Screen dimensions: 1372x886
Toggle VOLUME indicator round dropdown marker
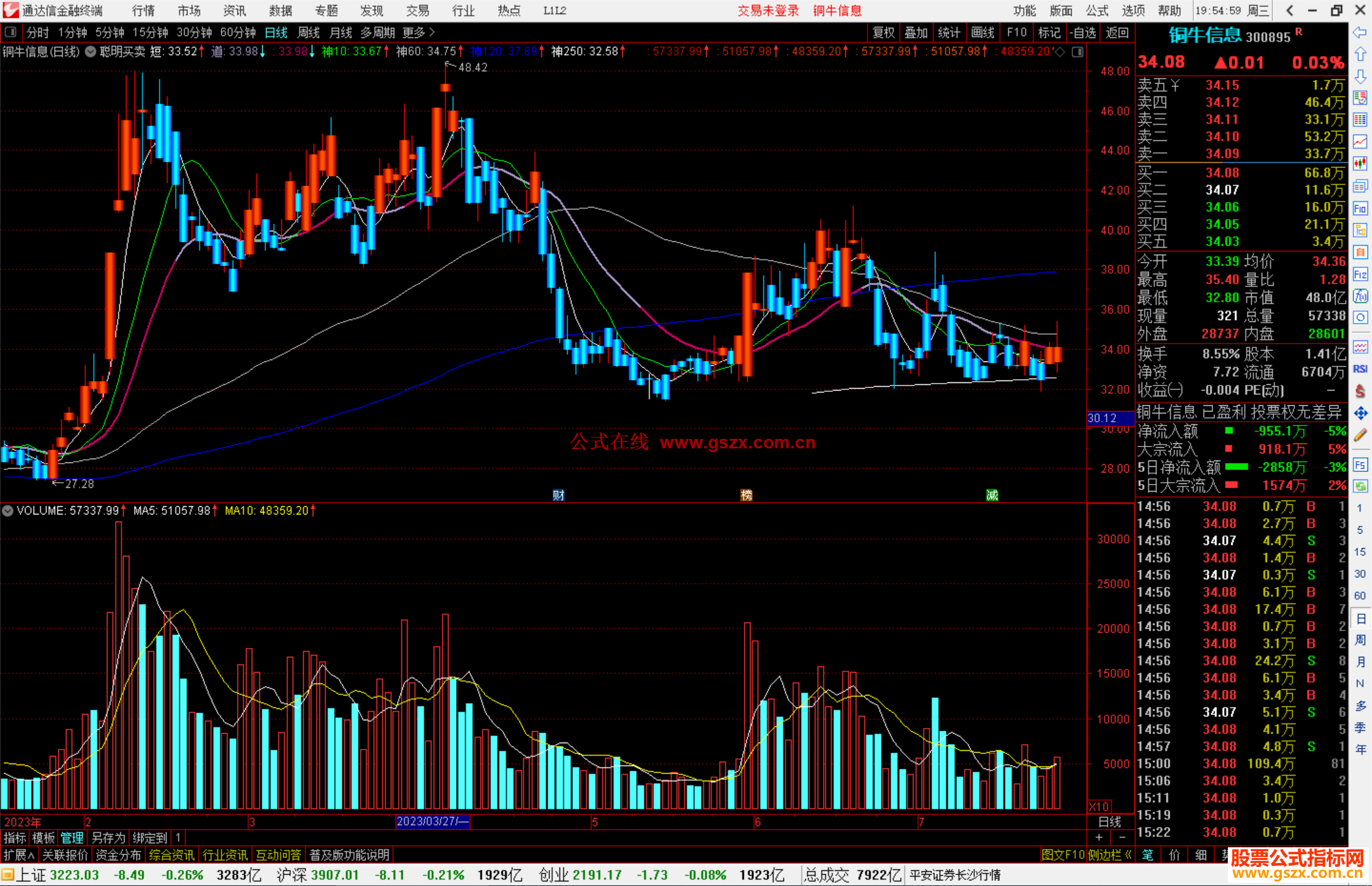pyautogui.click(x=8, y=511)
